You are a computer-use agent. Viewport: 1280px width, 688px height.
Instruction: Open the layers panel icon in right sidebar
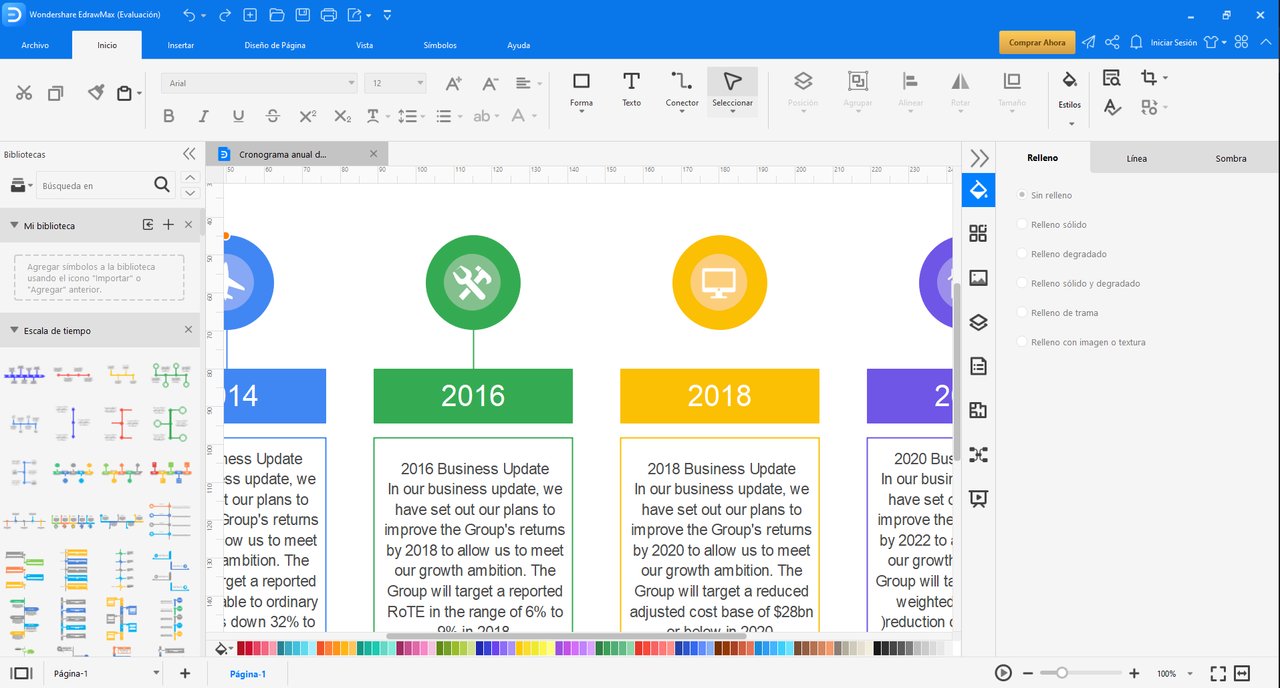click(978, 322)
